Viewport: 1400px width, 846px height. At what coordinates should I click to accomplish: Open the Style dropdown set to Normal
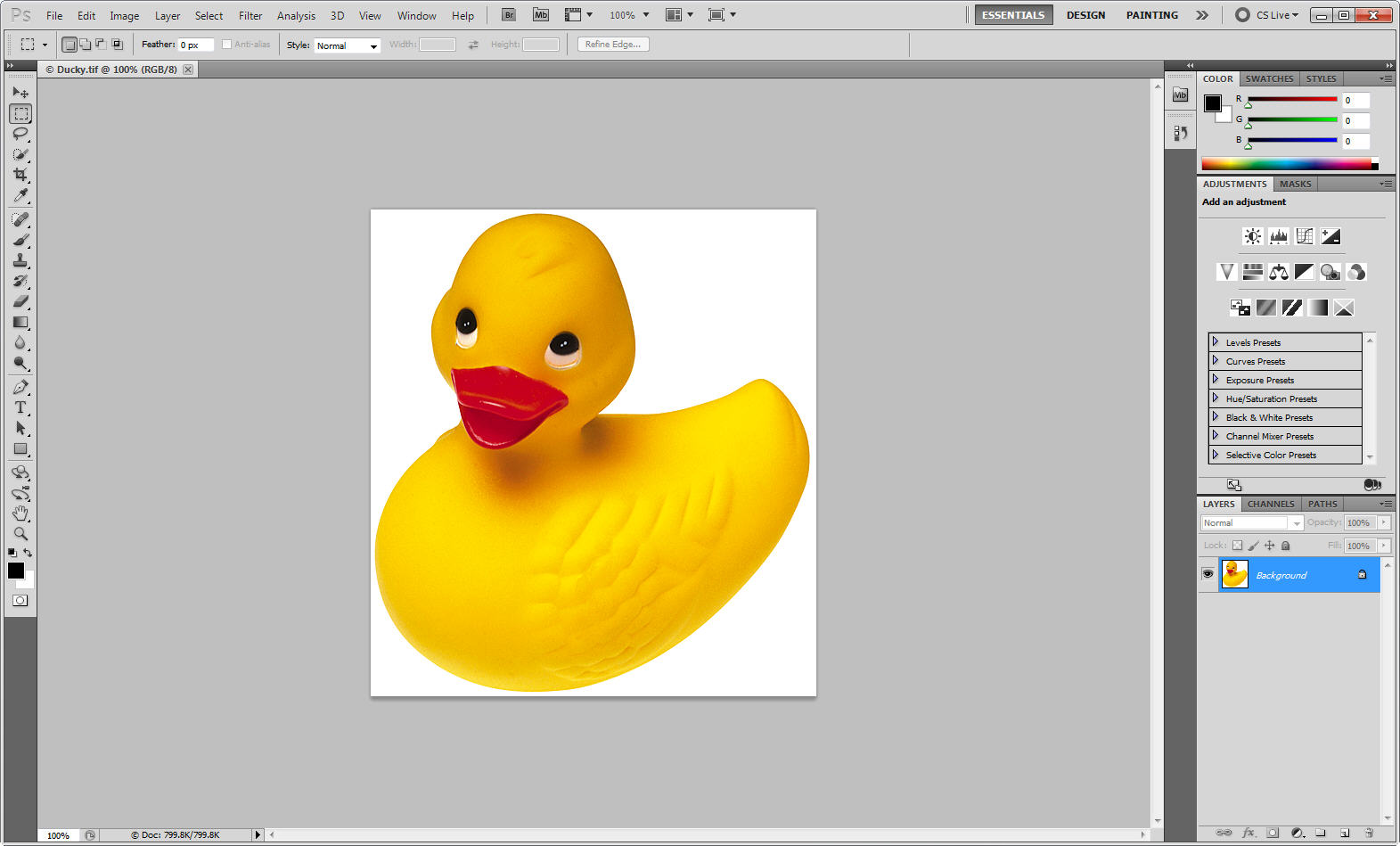pyautogui.click(x=348, y=45)
